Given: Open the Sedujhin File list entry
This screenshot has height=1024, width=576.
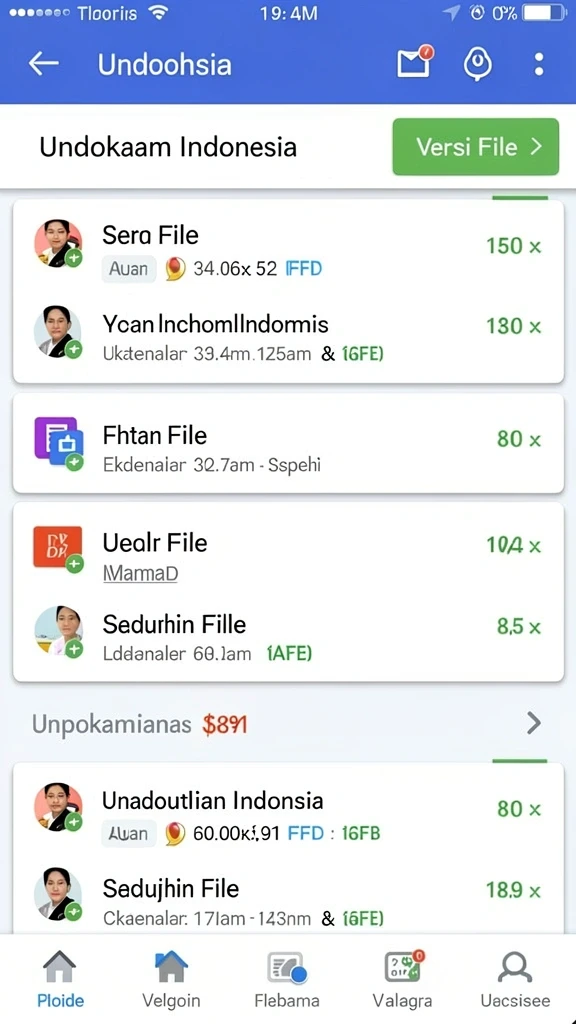Looking at the screenshot, I should click(288, 901).
